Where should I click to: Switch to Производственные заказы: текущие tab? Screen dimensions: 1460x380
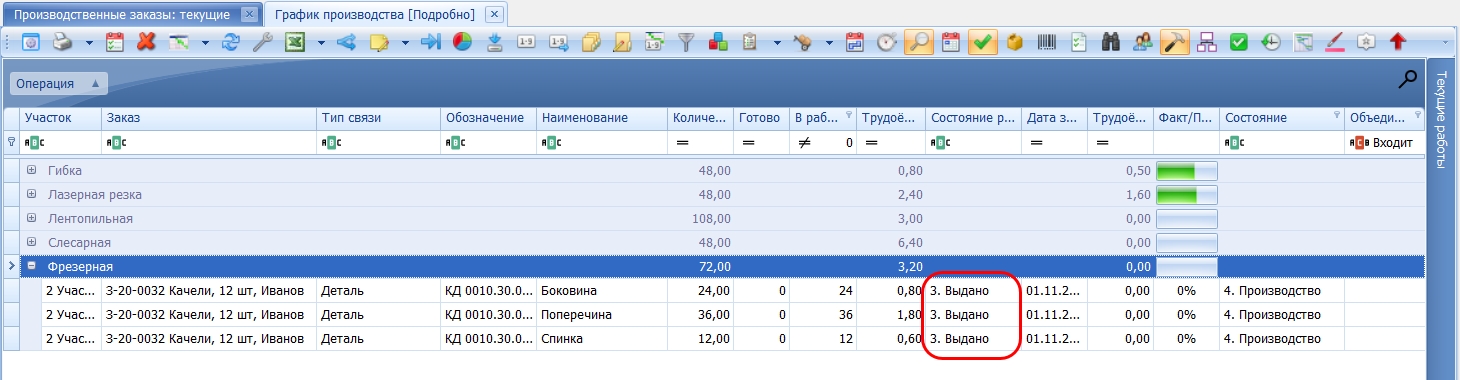pos(132,15)
